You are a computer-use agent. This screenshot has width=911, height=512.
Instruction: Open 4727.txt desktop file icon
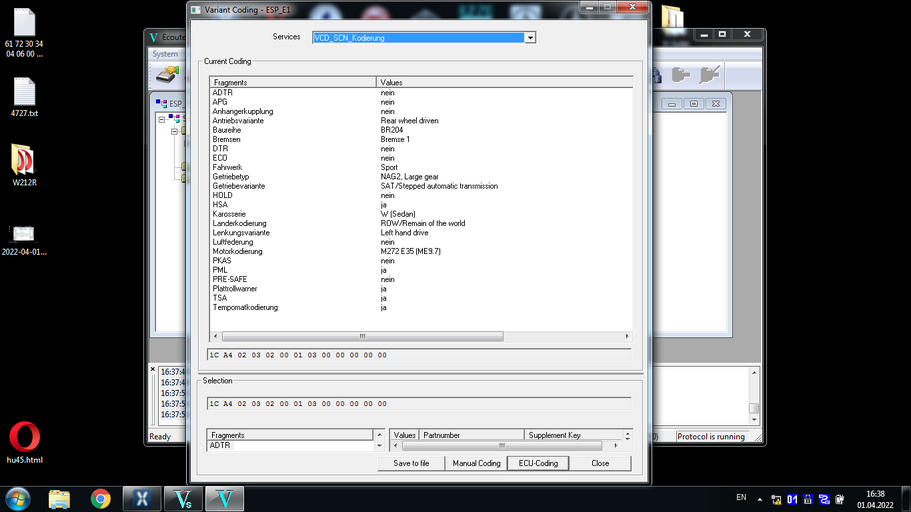(x=24, y=98)
